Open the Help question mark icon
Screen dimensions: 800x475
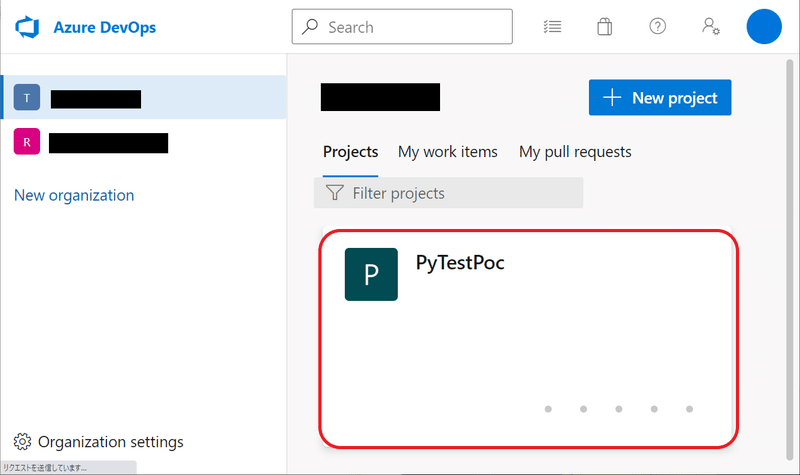tap(657, 26)
